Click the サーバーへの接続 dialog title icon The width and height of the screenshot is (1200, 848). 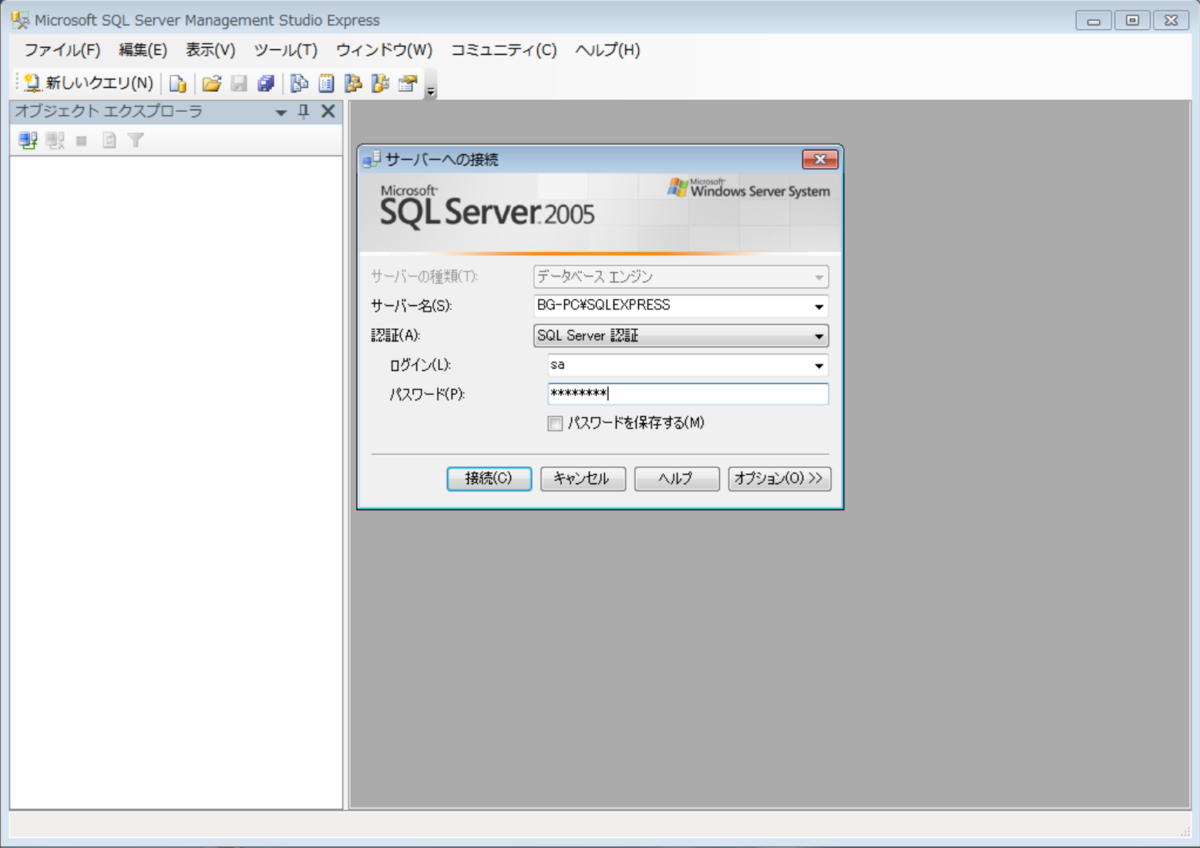(372, 159)
